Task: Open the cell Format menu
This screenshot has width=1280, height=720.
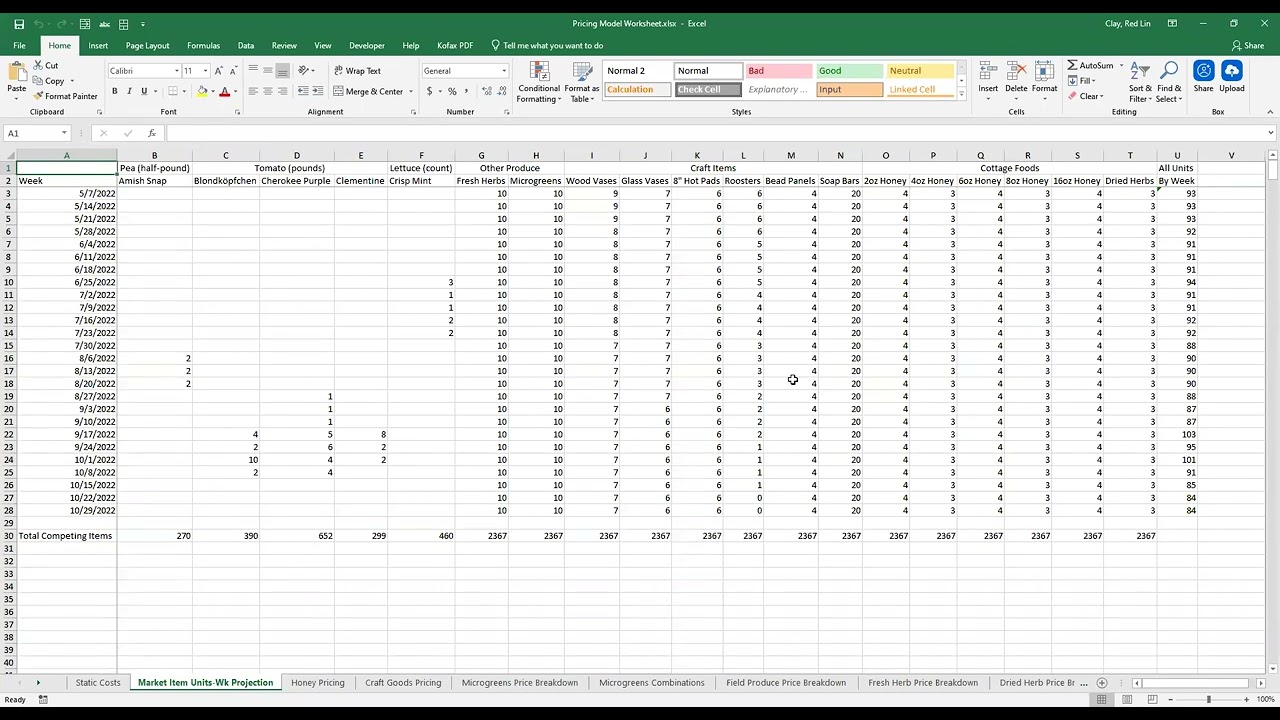Action: 1044,78
